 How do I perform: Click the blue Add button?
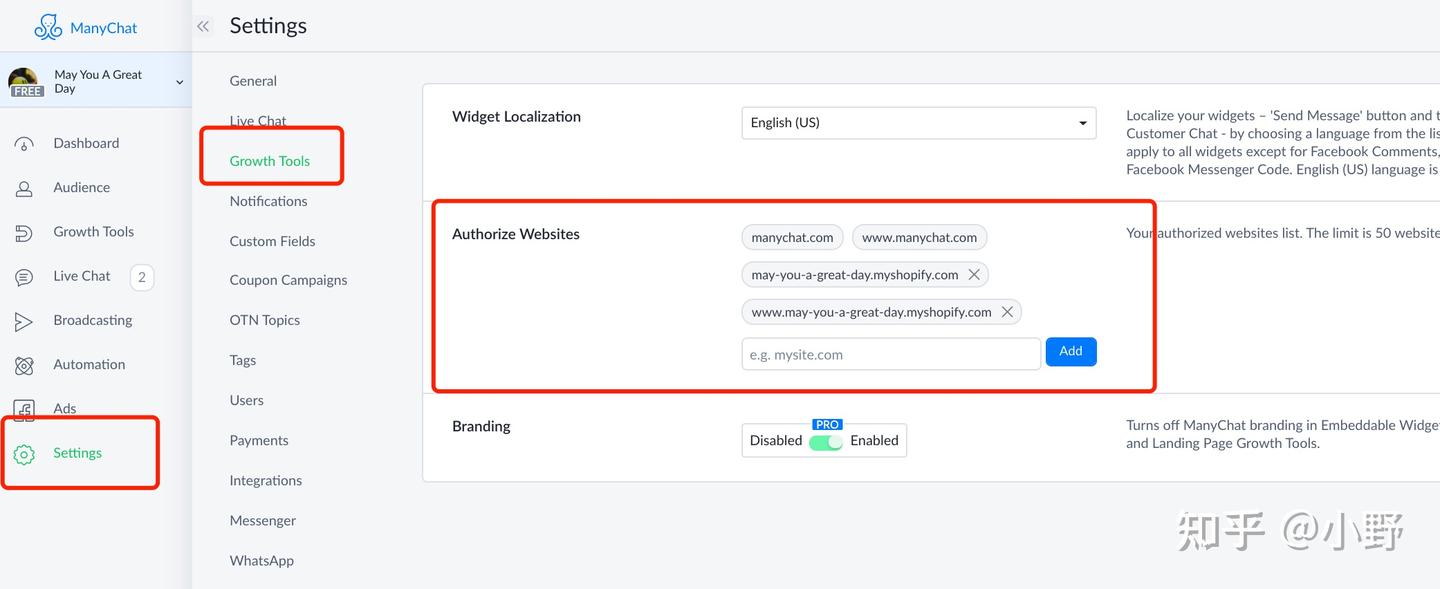click(1070, 352)
